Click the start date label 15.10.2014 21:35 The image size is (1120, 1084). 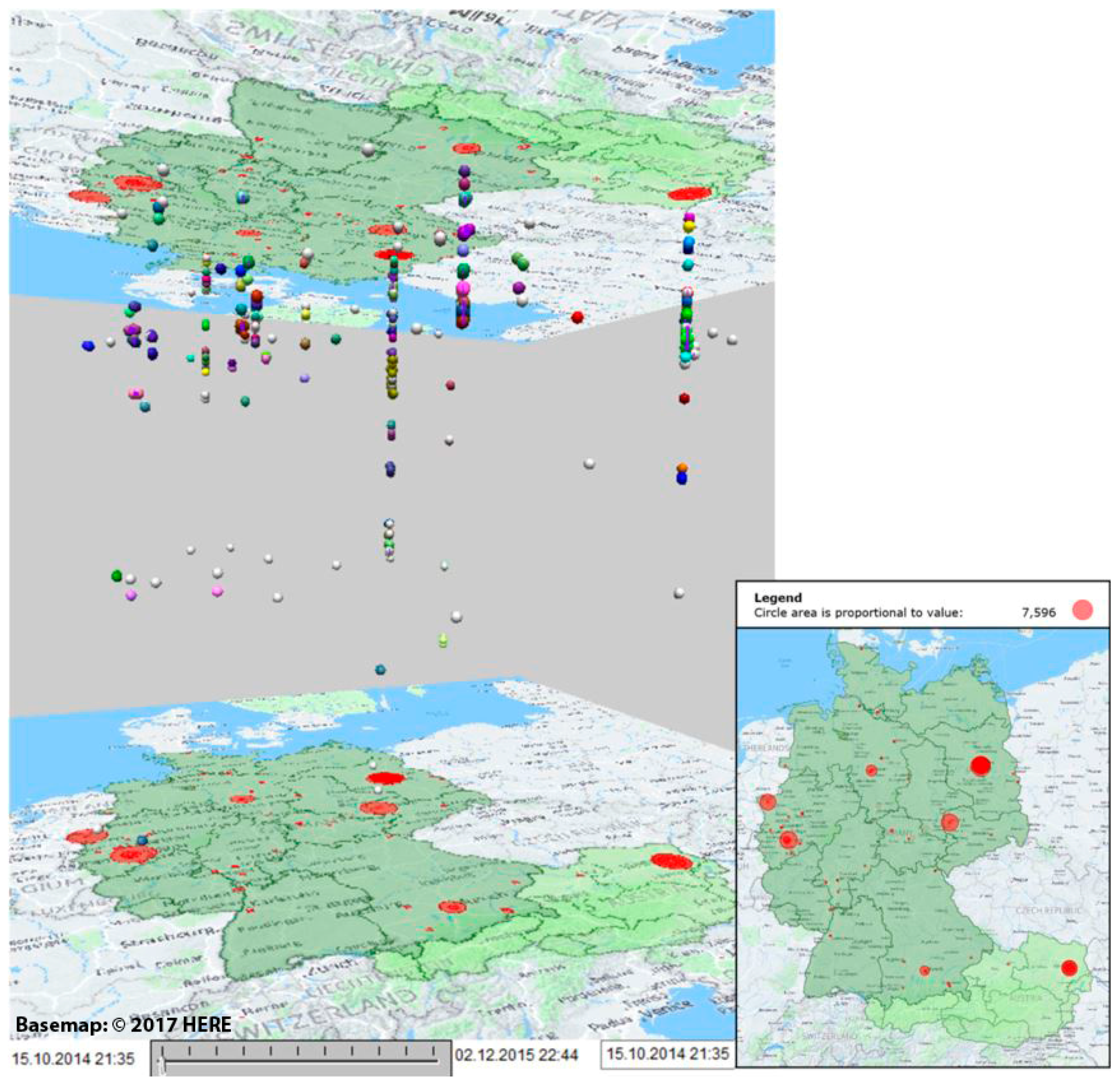tap(73, 1058)
